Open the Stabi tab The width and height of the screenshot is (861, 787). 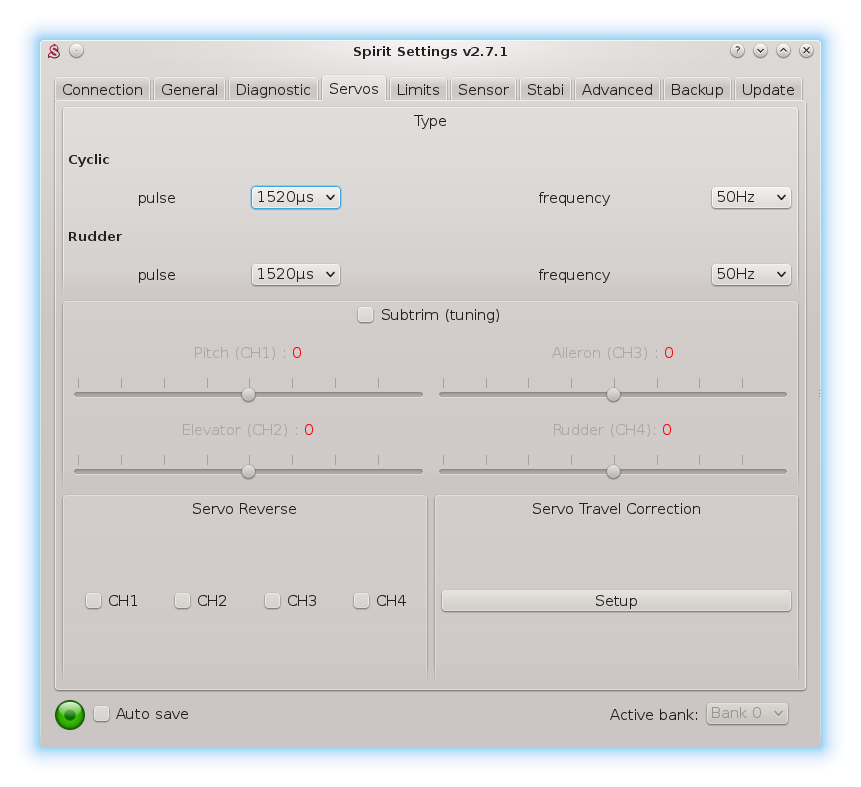(545, 90)
